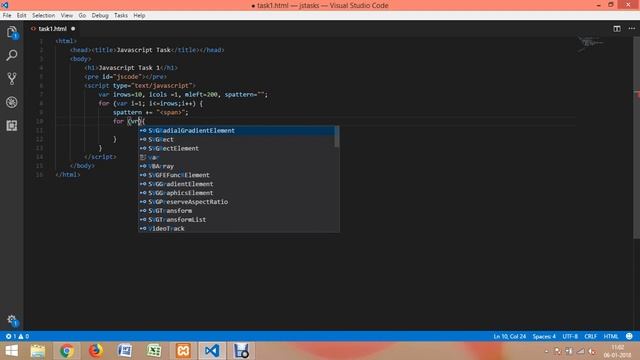Screen dimensions: 640x360
Task: Open the Manage gear menu
Action: pyautogui.click(x=12, y=320)
